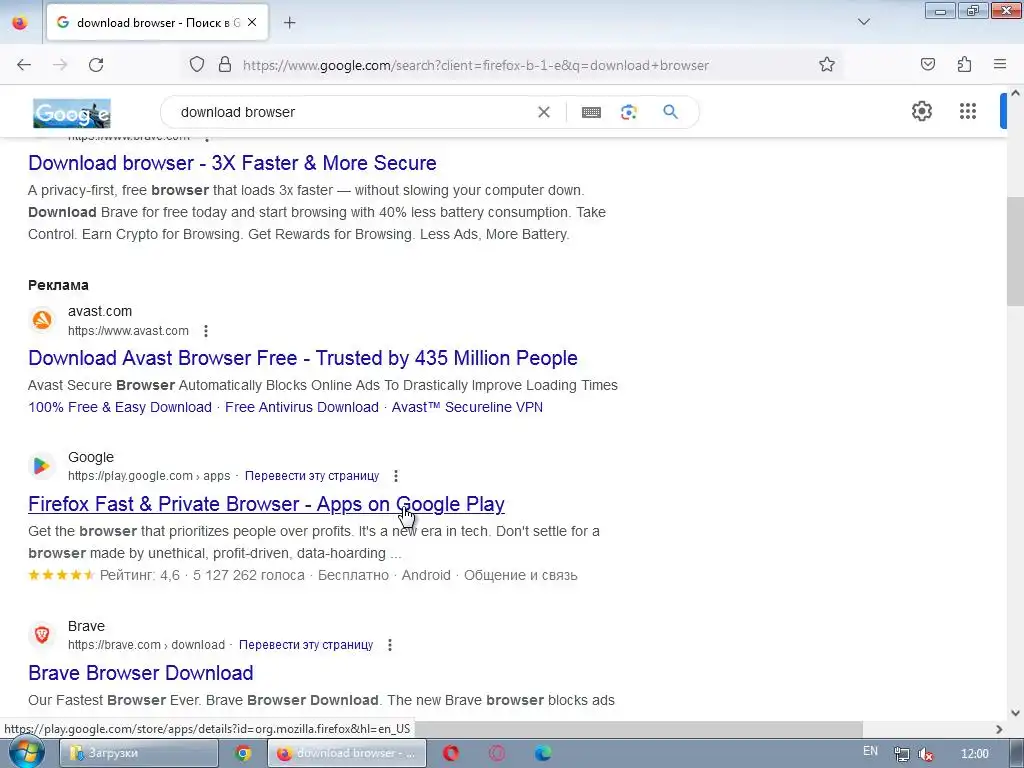Switch to the 'Загрузки' Explorer taskbar window

(x=138, y=753)
